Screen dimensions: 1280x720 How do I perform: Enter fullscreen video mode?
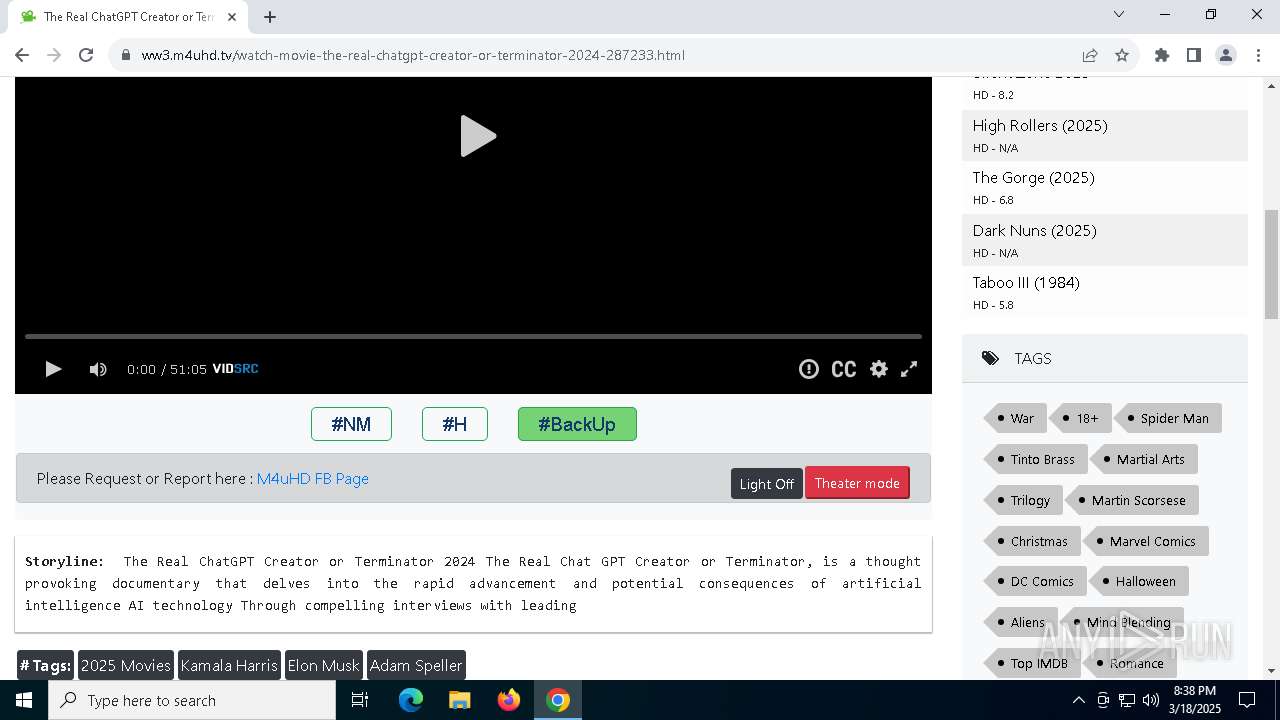[909, 369]
